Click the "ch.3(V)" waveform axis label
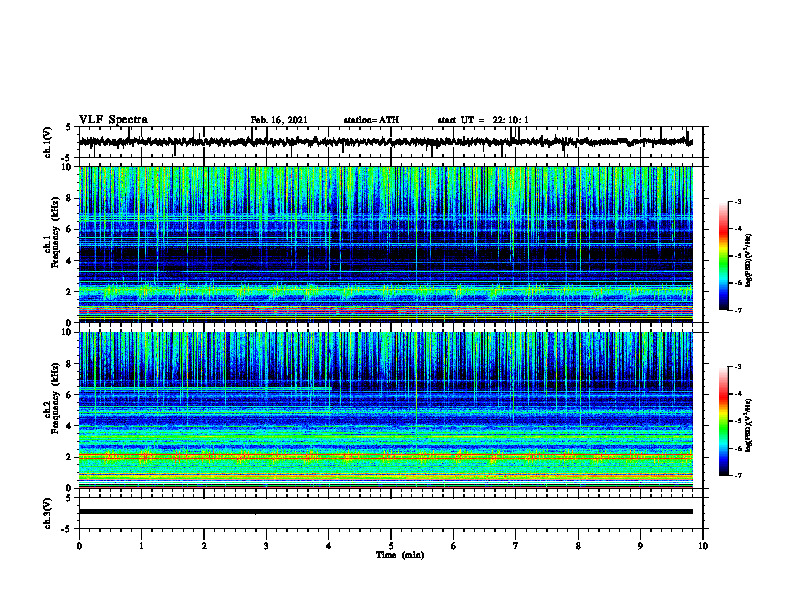Viewport: 792px width, 612px height. pos(48,513)
